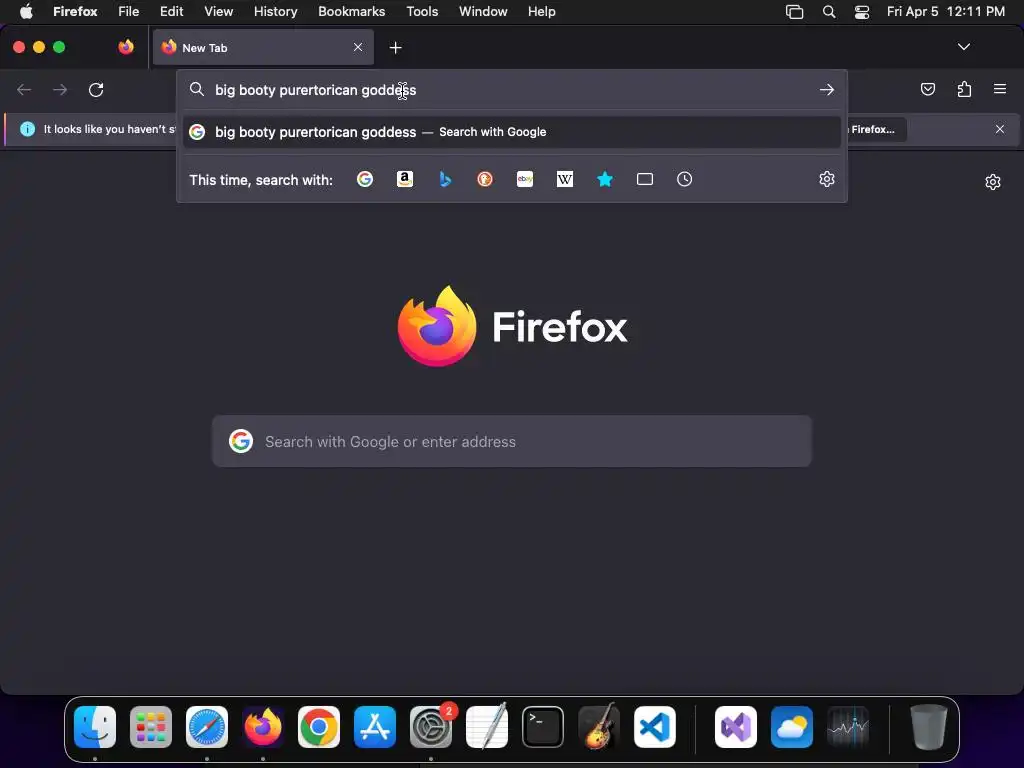Open App Store from the dock
This screenshot has height=768, width=1024.
coord(375,727)
